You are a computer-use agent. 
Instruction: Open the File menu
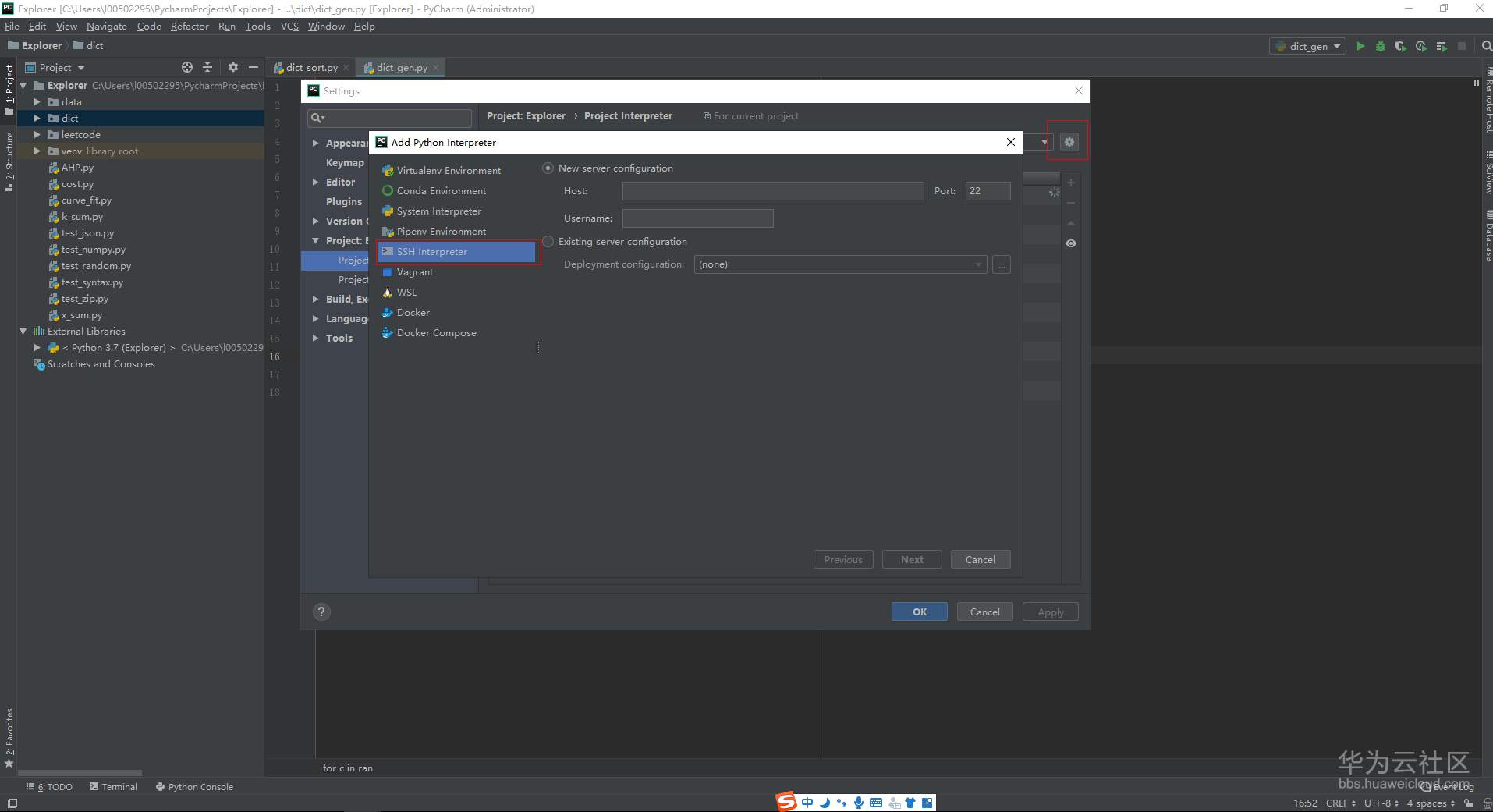[x=12, y=27]
